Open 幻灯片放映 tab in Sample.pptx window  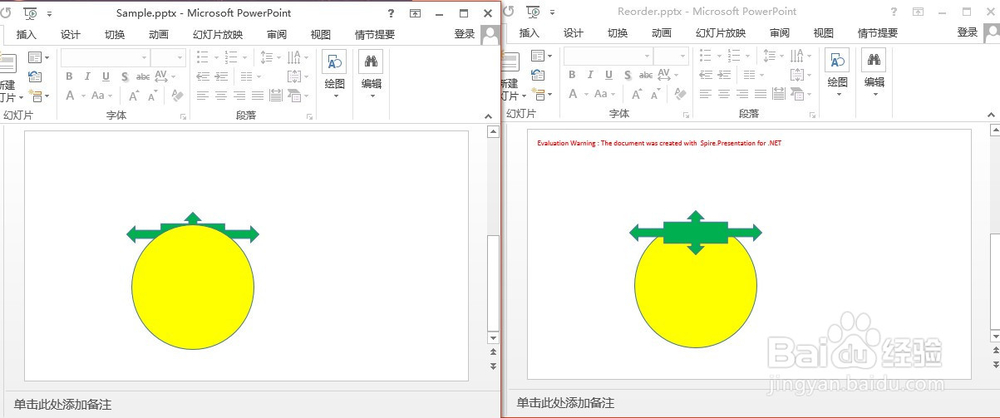click(x=218, y=35)
